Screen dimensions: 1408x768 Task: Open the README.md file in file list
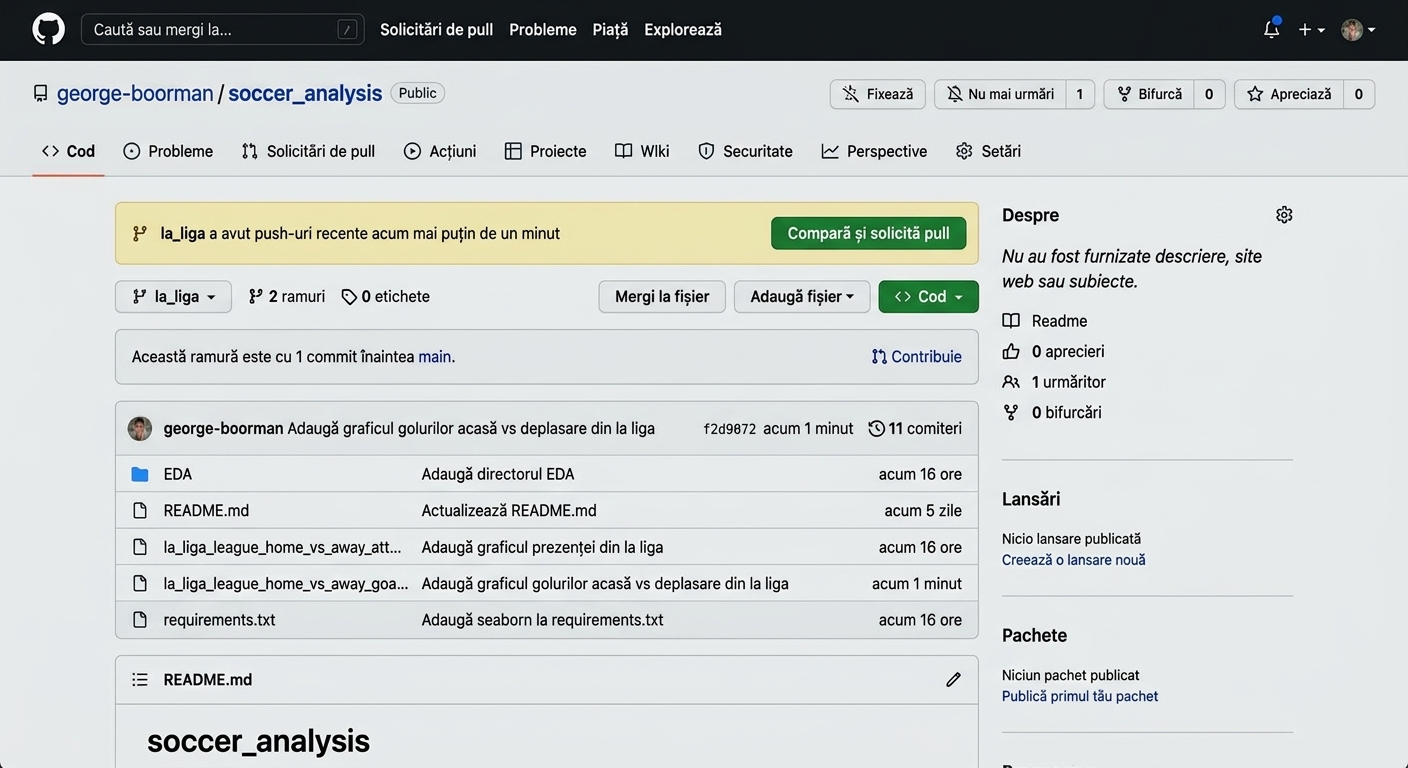click(206, 511)
